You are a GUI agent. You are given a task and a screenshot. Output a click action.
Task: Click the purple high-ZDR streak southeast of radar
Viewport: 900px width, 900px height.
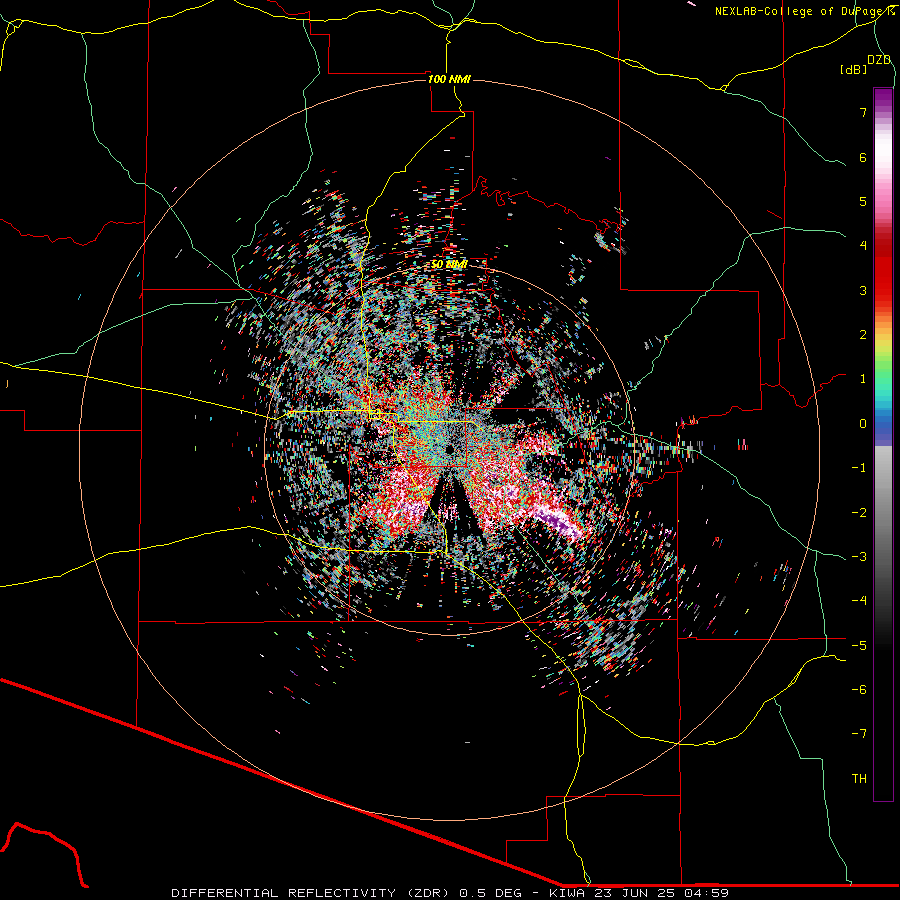554,521
